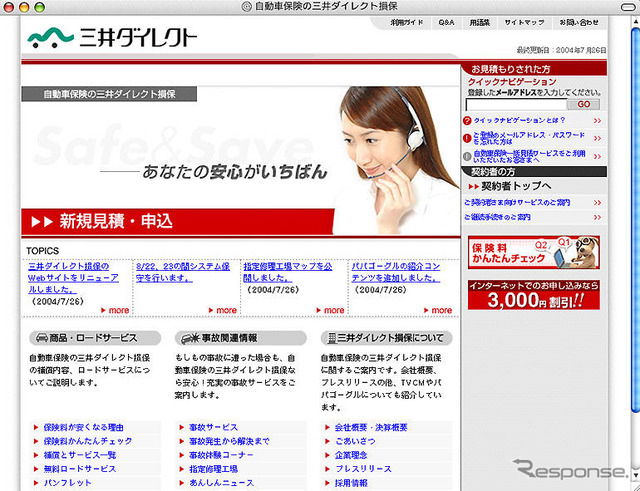This screenshot has width=640, height=491.
Task: Click the 3,000円割引 internet application banner
Action: point(534,295)
